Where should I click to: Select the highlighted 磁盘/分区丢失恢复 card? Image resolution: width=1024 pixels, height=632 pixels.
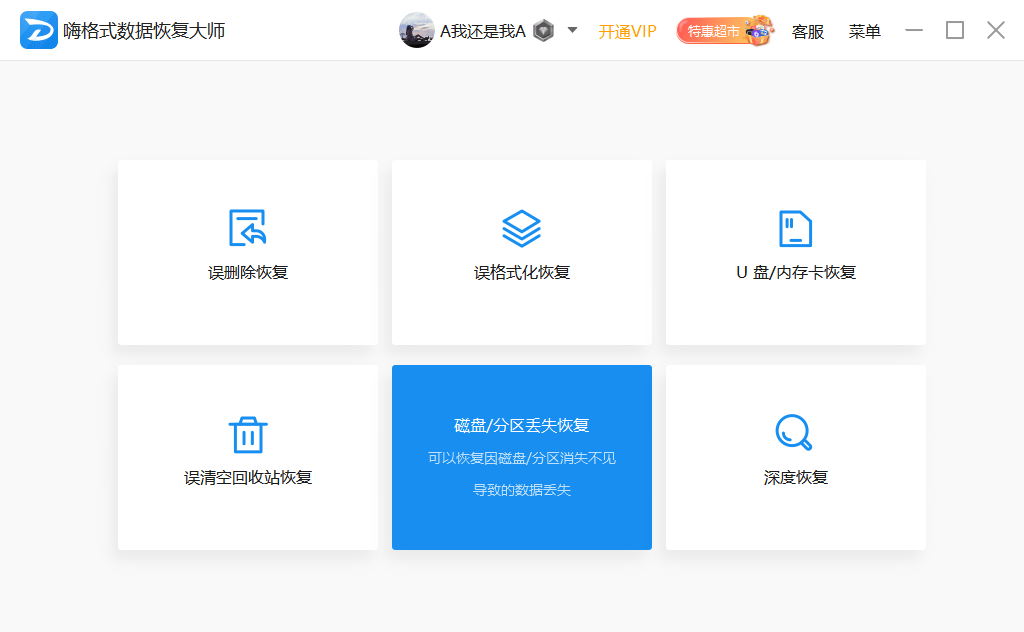[x=521, y=457]
